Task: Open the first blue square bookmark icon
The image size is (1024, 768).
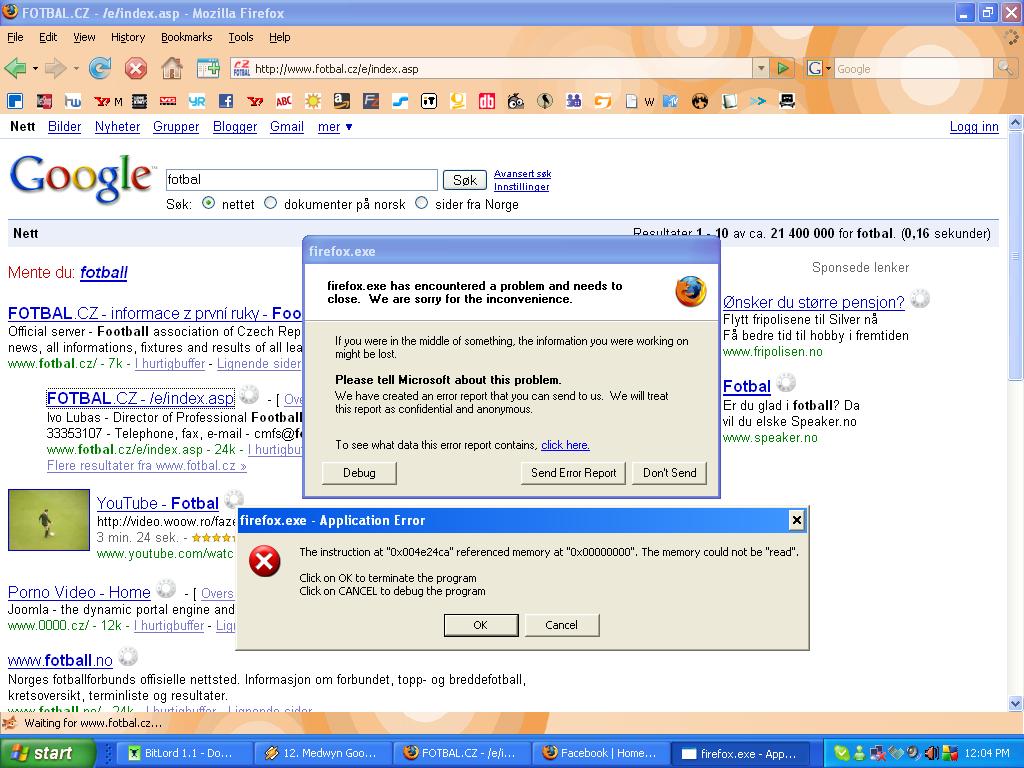Action: point(14,101)
